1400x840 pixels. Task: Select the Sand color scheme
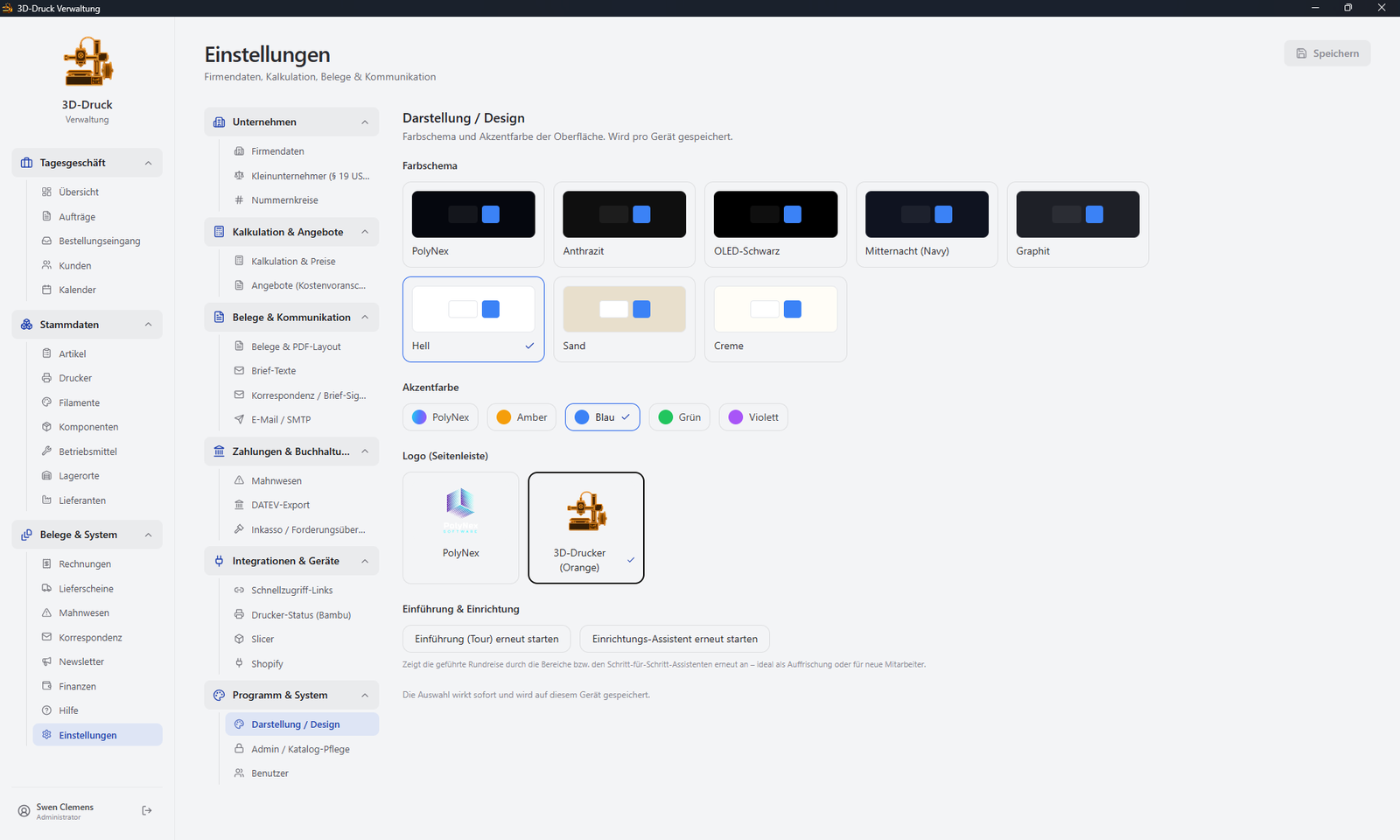click(x=625, y=319)
